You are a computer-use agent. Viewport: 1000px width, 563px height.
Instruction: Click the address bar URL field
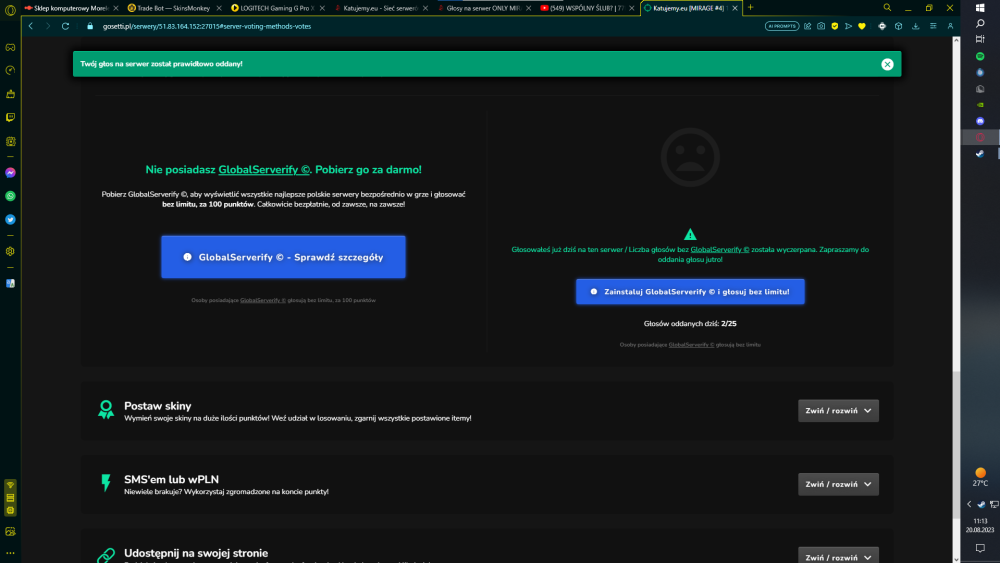pos(421,26)
